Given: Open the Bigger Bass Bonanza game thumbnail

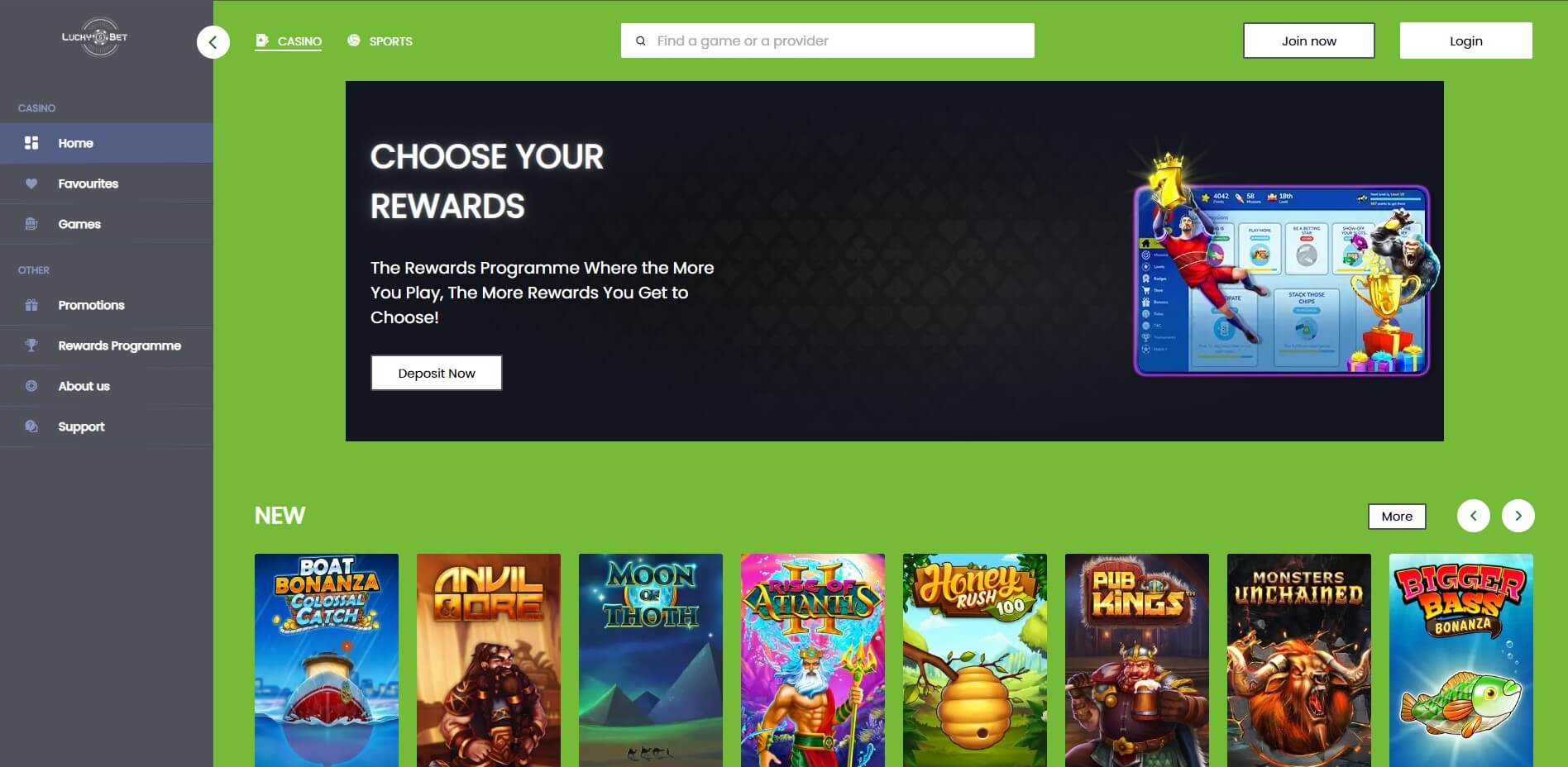Looking at the screenshot, I should (1461, 660).
